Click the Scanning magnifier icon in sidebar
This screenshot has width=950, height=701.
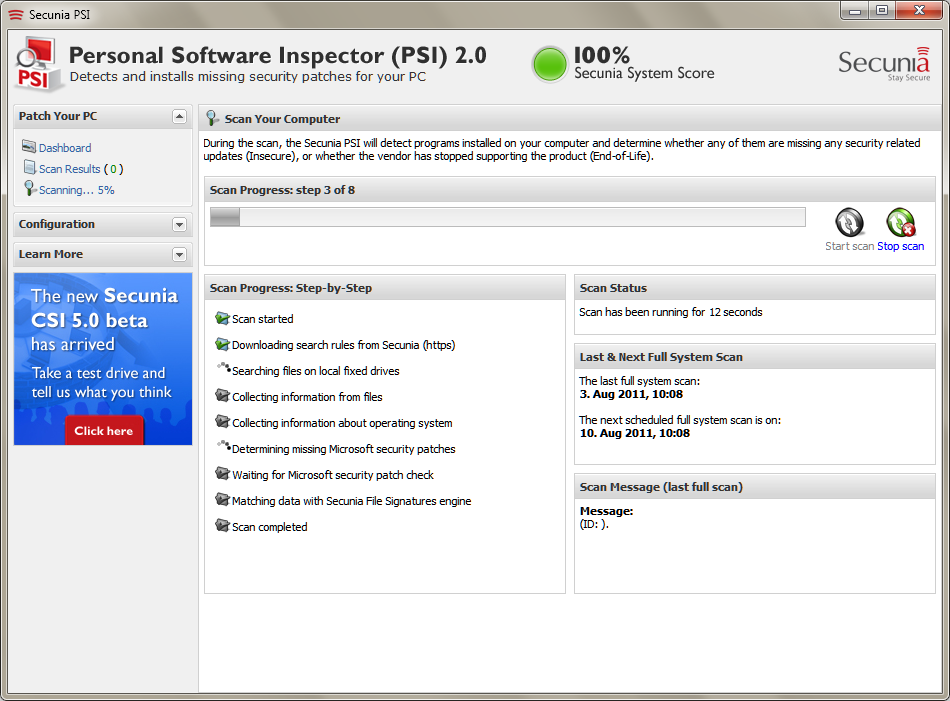click(29, 188)
